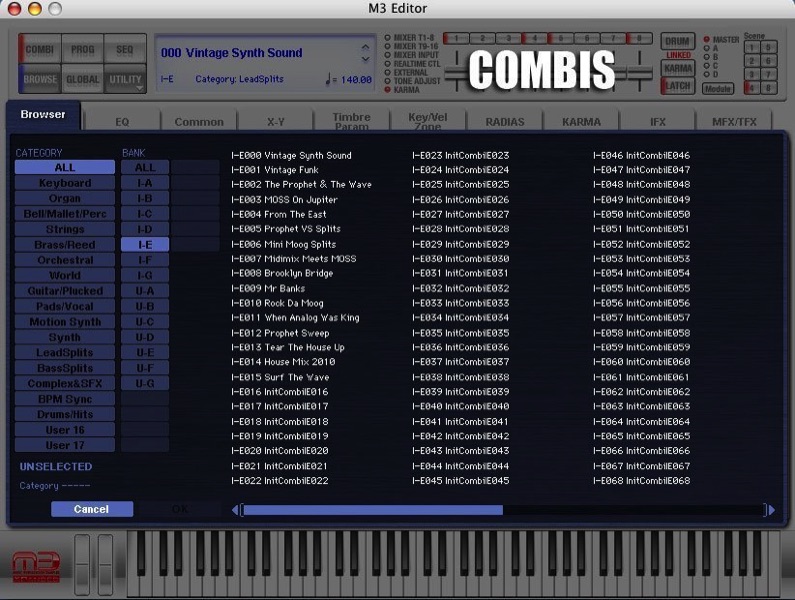Step combi number up with the up arrow
Image resolution: width=795 pixels, height=600 pixels.
[x=365, y=47]
